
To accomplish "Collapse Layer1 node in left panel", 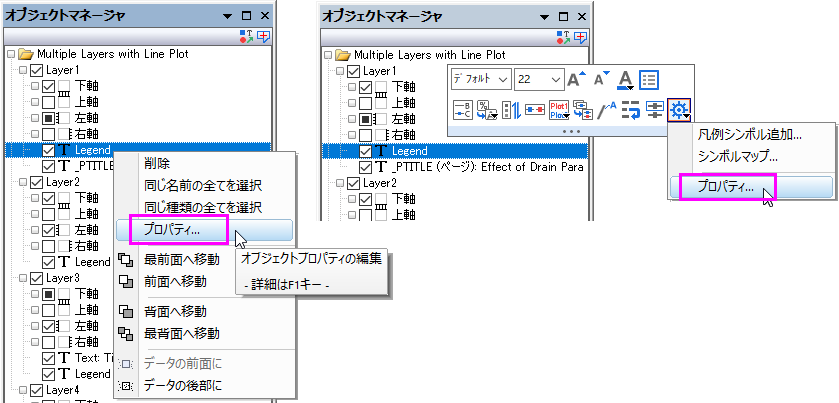I will pyautogui.click(x=23, y=70).
